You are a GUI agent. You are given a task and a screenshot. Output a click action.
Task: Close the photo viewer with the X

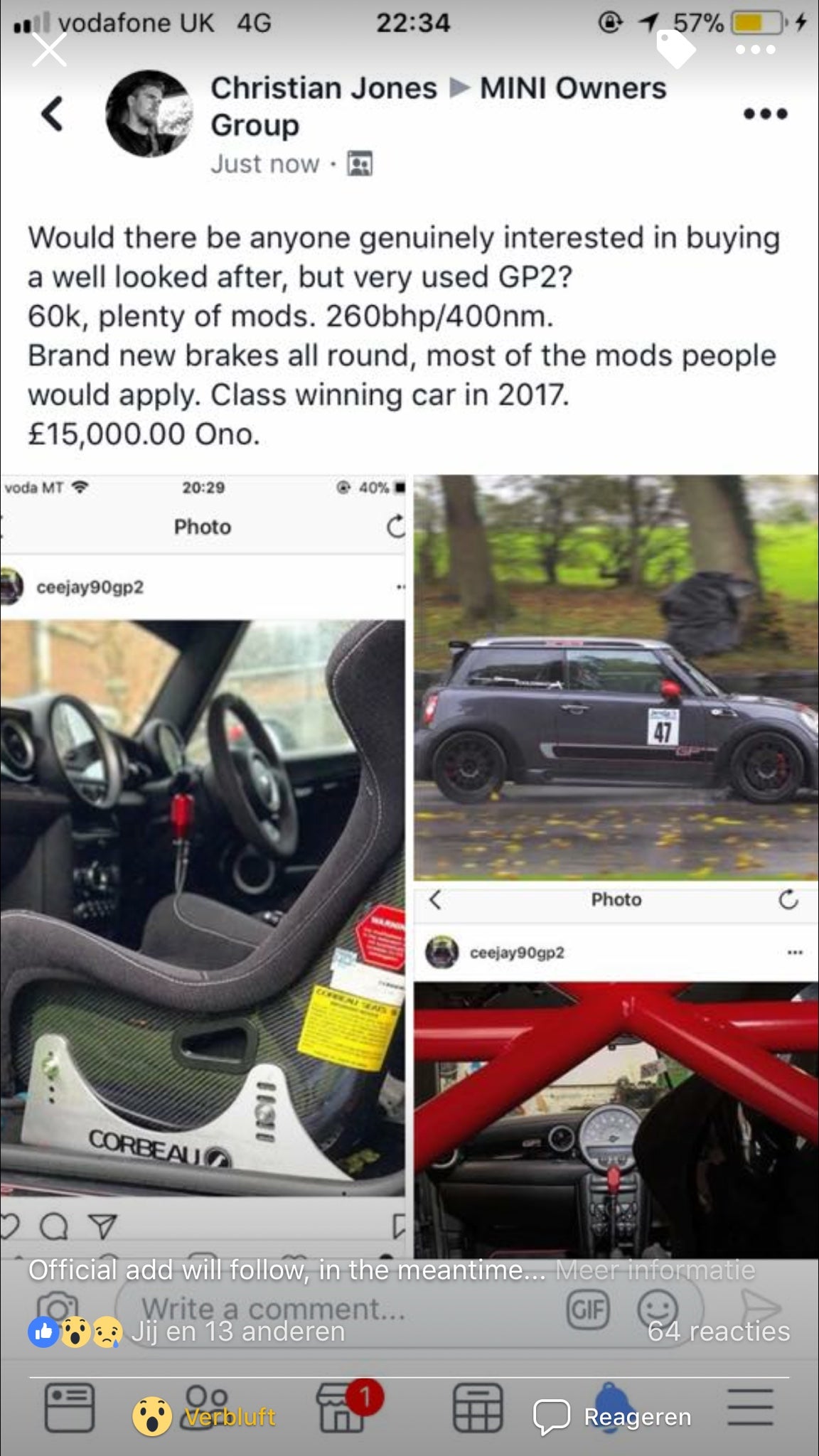[x=49, y=49]
